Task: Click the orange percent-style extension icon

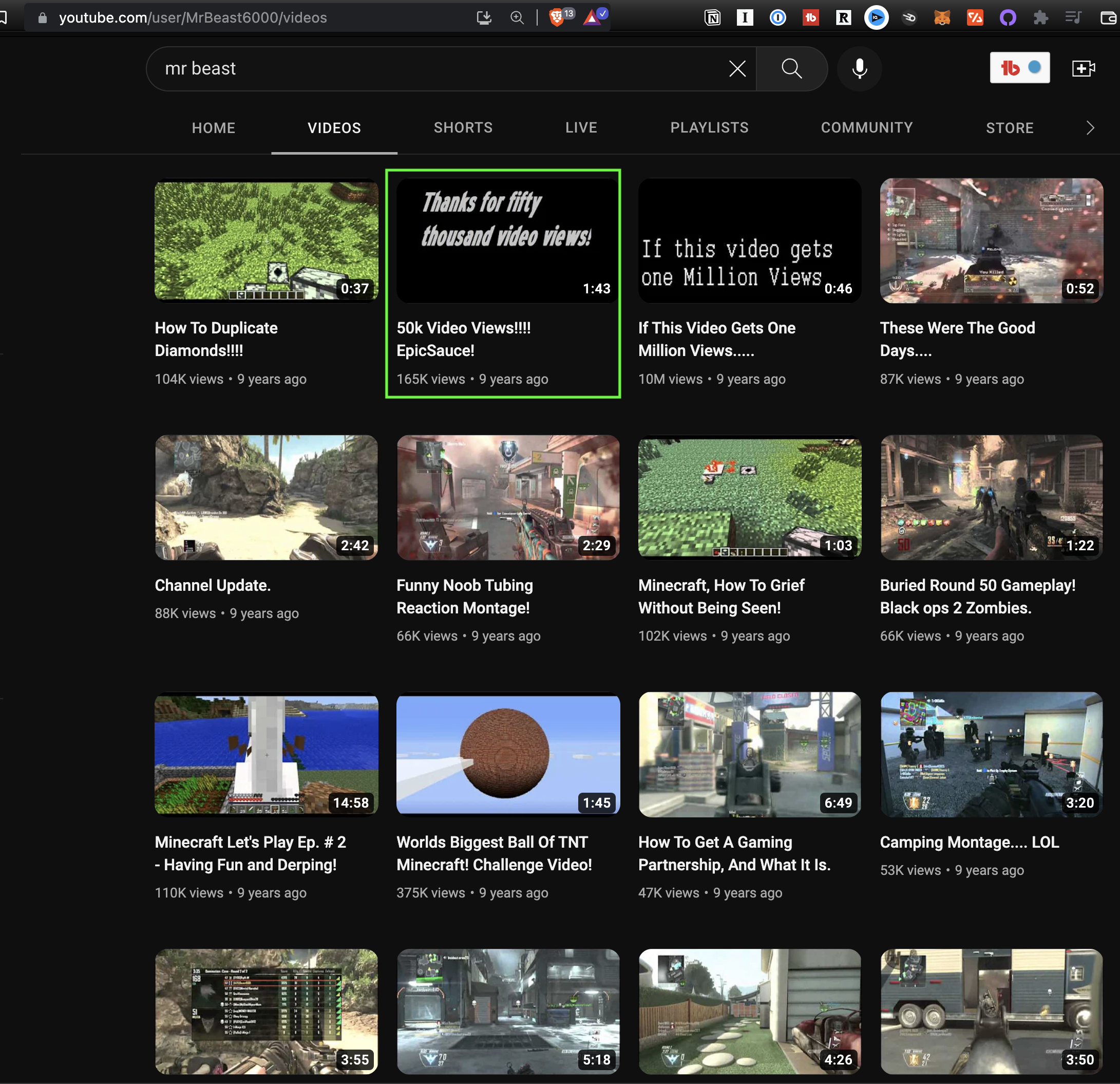Action: [975, 17]
